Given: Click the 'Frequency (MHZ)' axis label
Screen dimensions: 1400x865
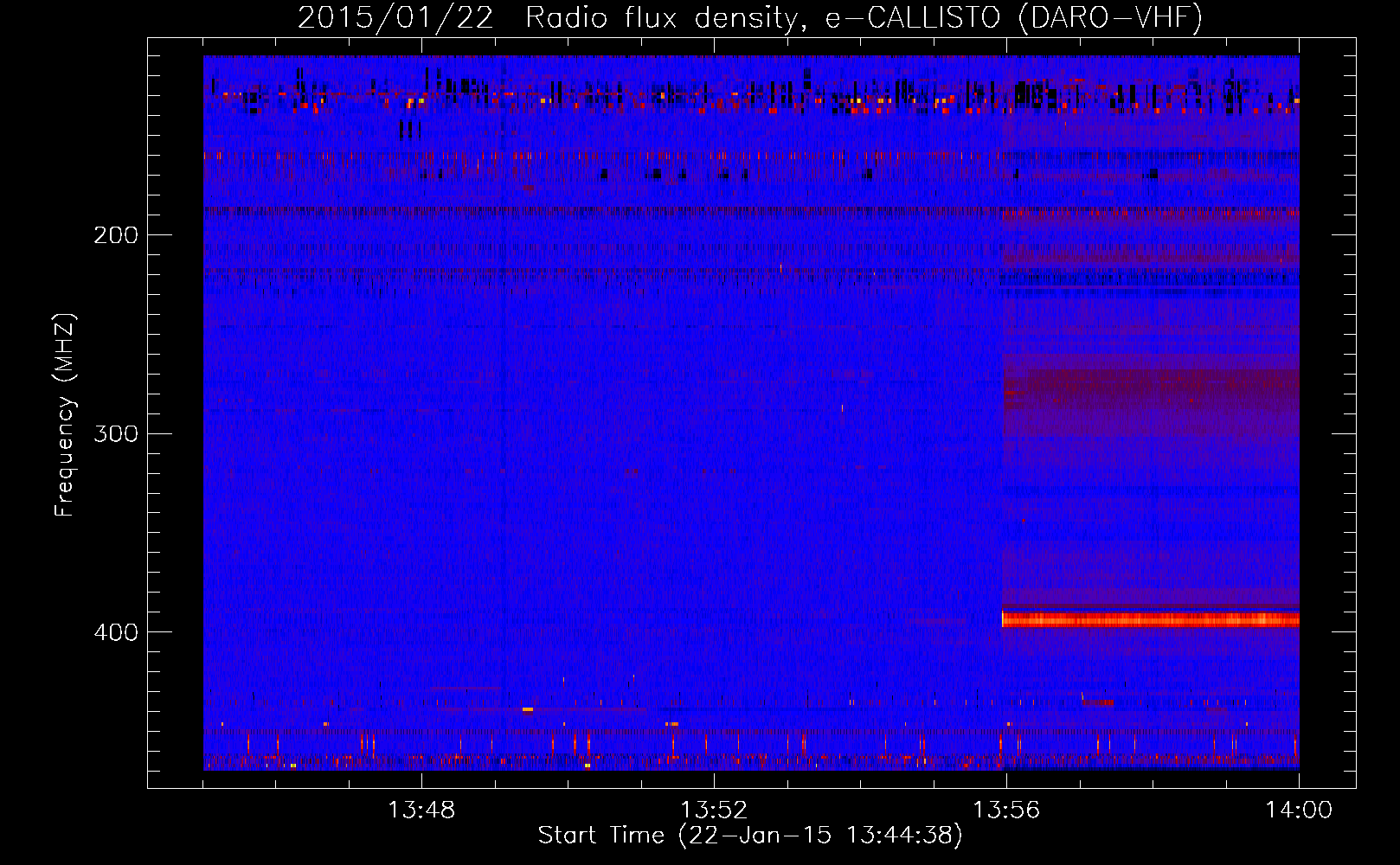Looking at the screenshot, I should (x=65, y=414).
